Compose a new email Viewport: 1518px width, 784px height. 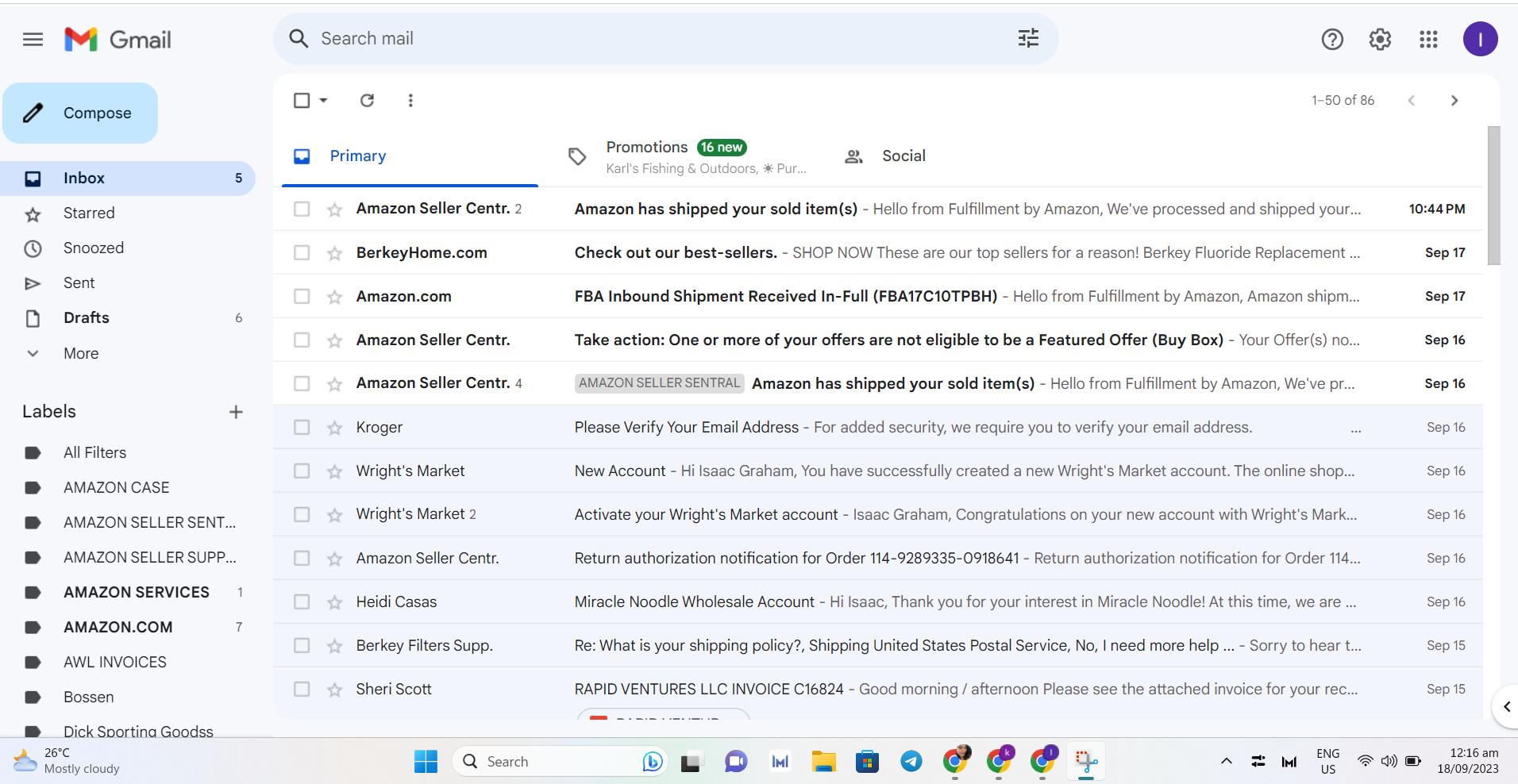[x=80, y=113]
